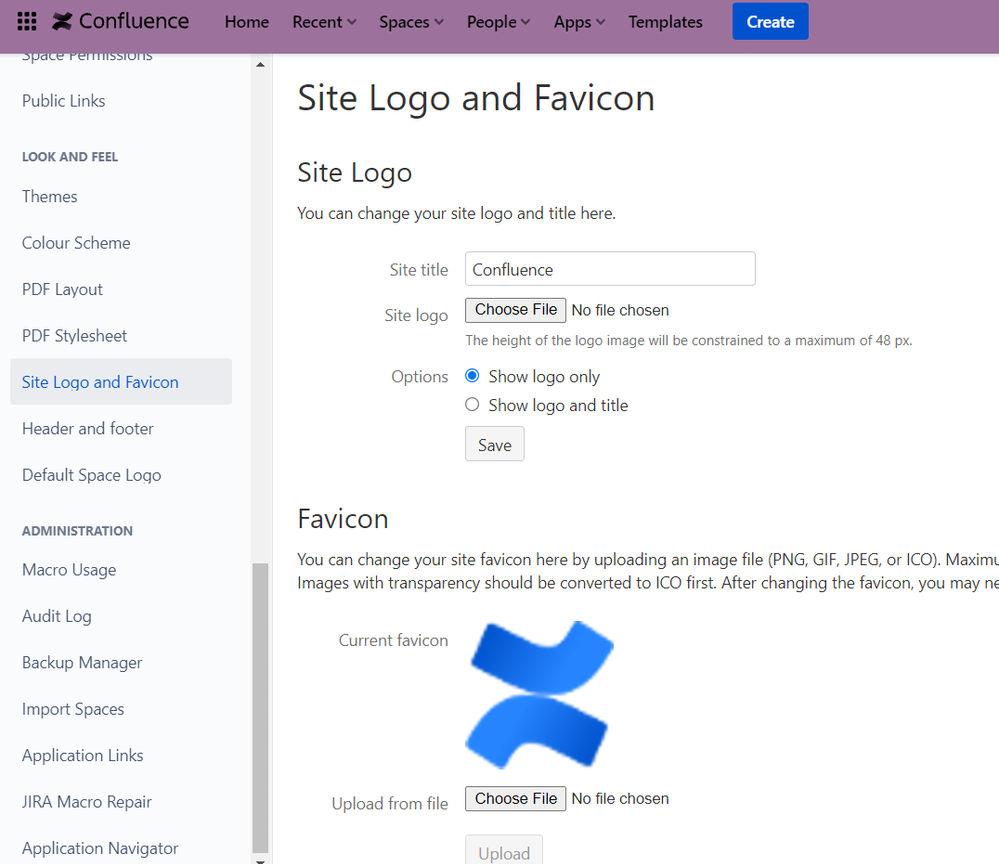This screenshot has width=999, height=864.
Task: Choose File for the favicon upload
Action: (x=515, y=798)
